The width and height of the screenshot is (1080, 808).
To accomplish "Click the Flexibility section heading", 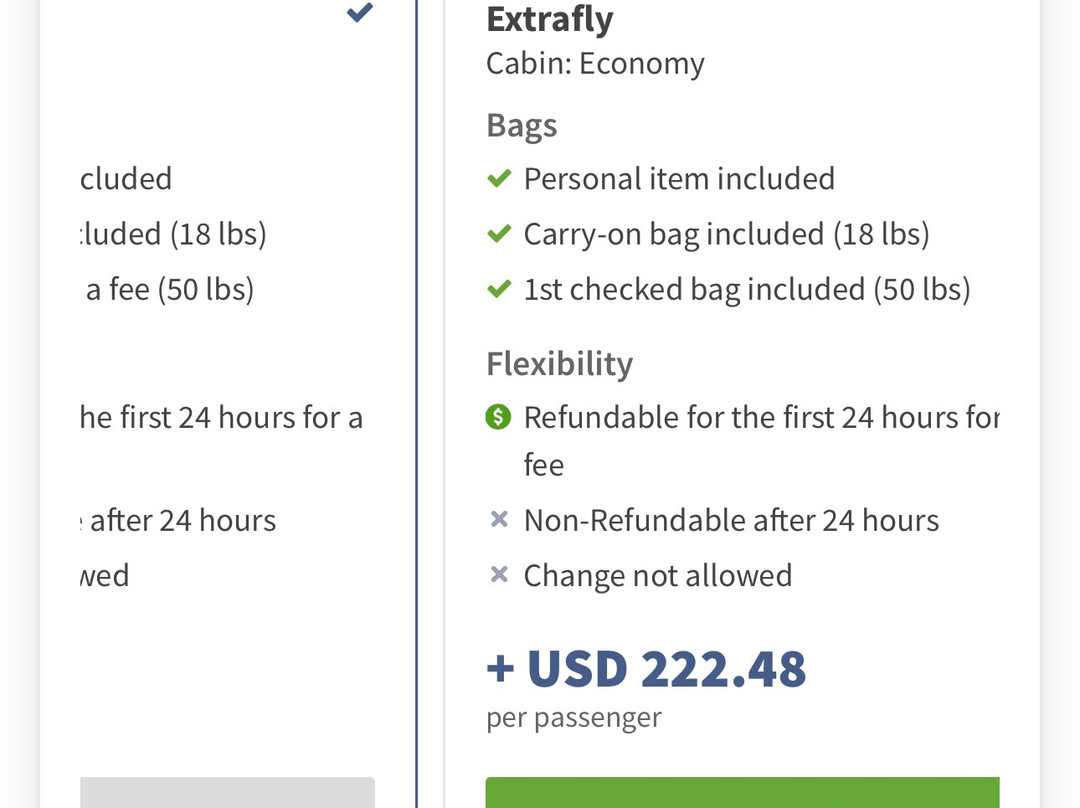I will click(559, 363).
